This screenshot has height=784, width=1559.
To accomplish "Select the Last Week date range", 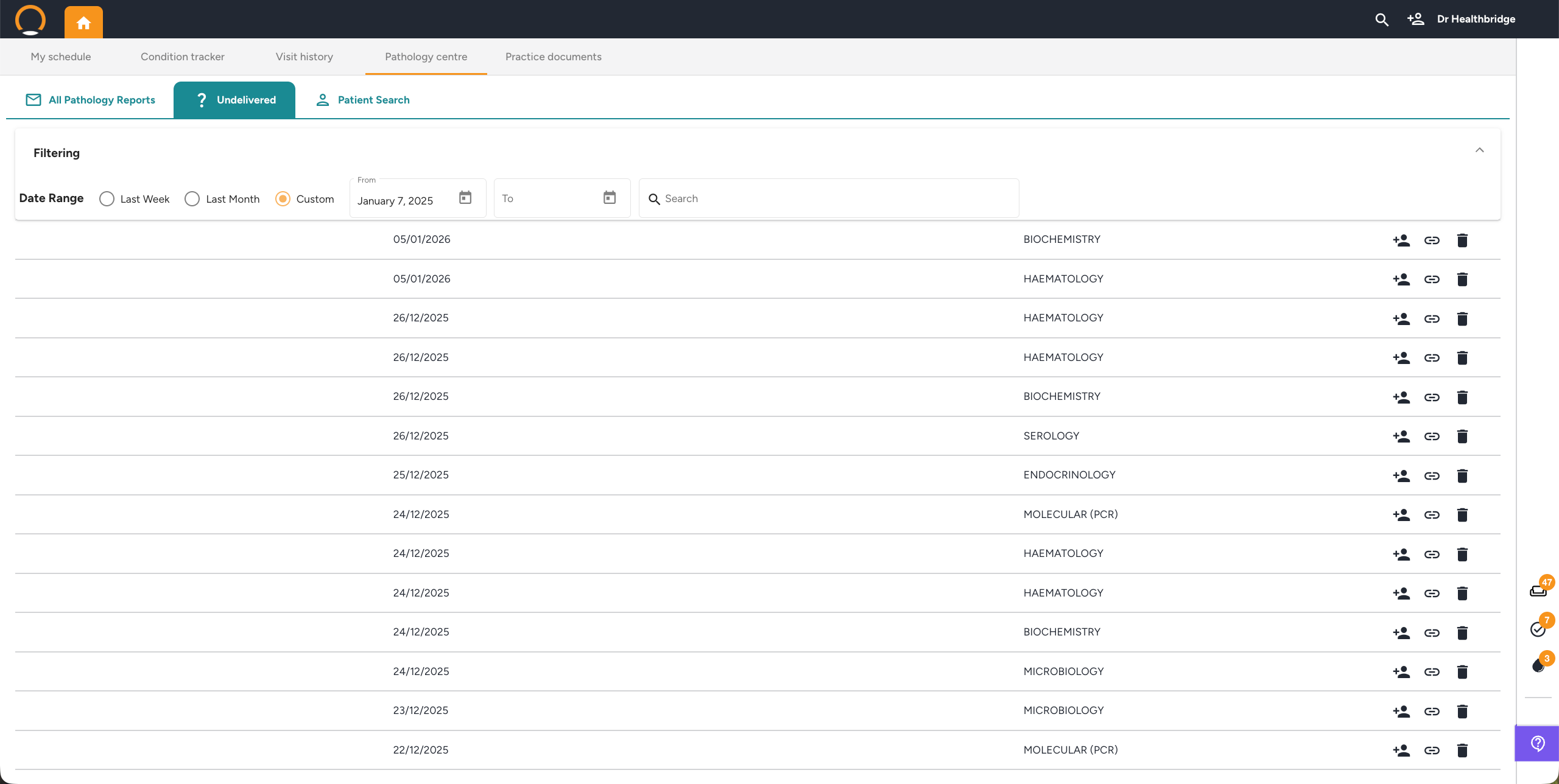I will [x=107, y=199].
